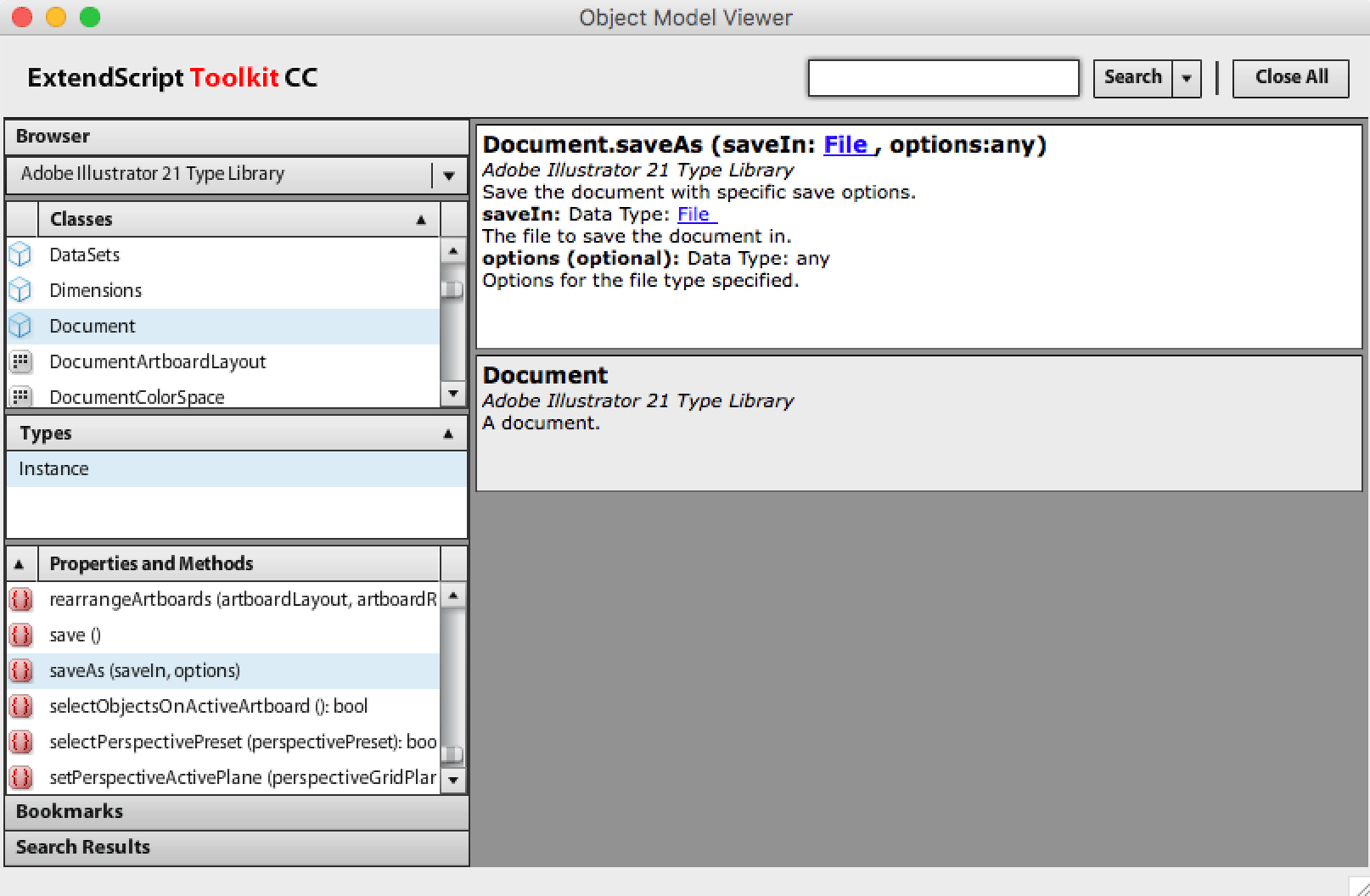Click the search text input field
Image resolution: width=1370 pixels, height=896 pixels.
coord(943,78)
